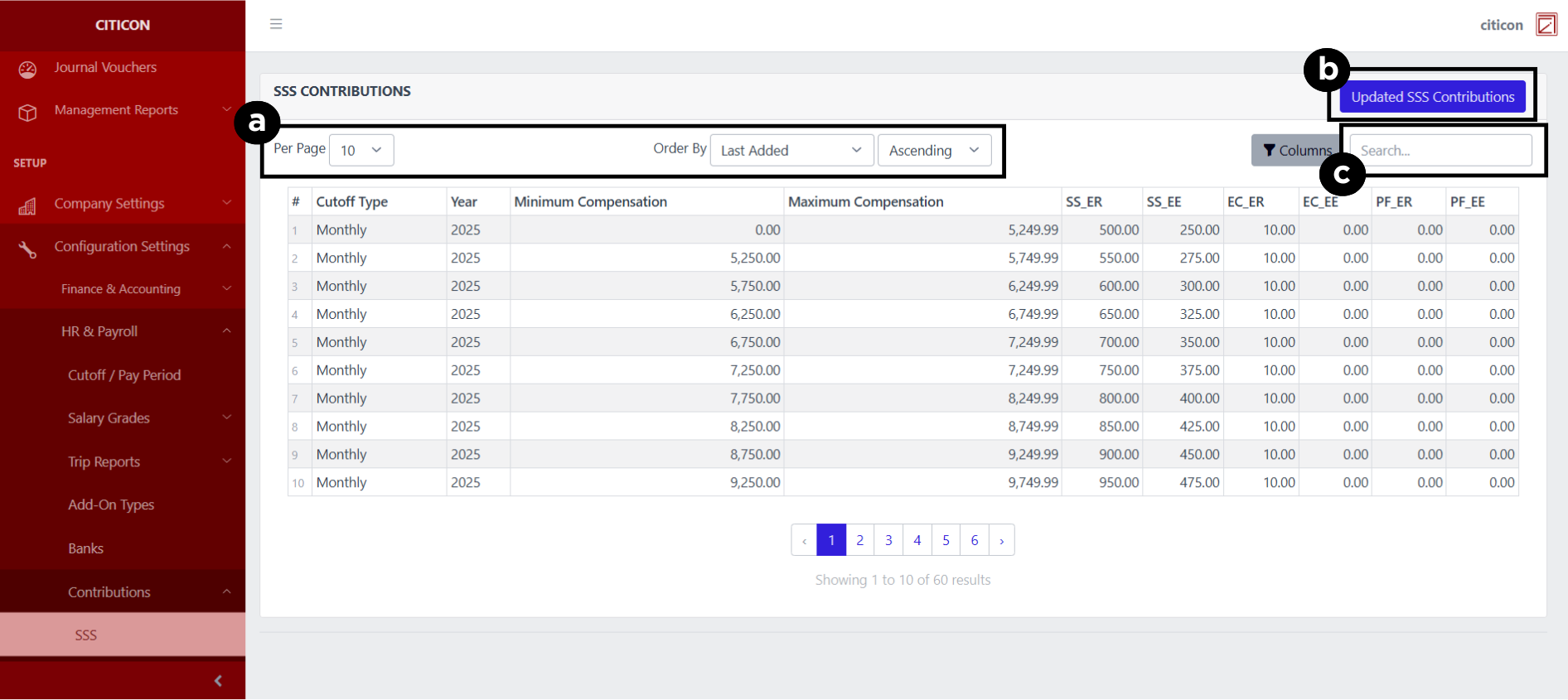Click Updated SSS Contributions button

click(1432, 97)
